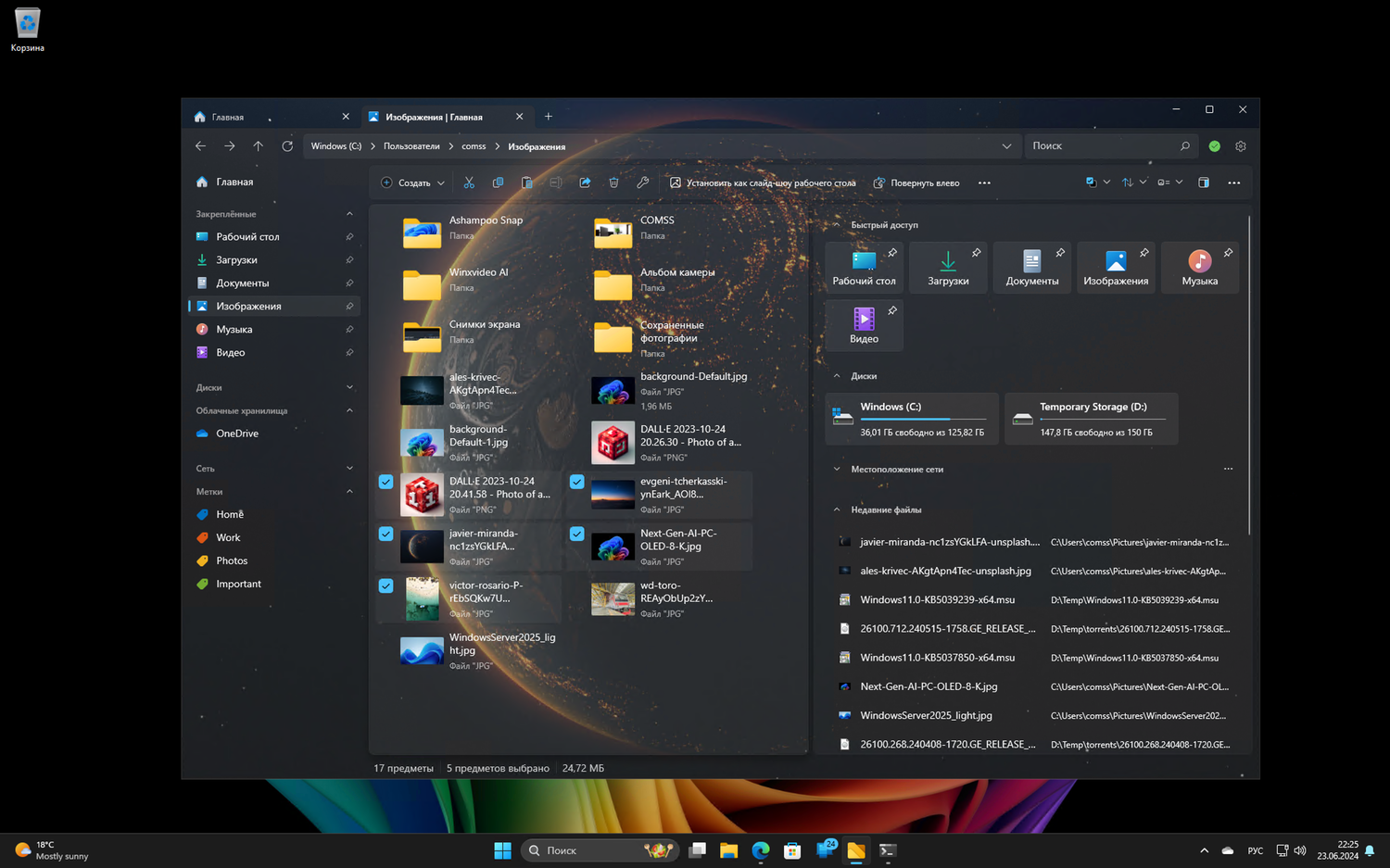Screen dimensions: 1390x868
Task: Collapse the Недавние файлы section
Action: click(837, 509)
